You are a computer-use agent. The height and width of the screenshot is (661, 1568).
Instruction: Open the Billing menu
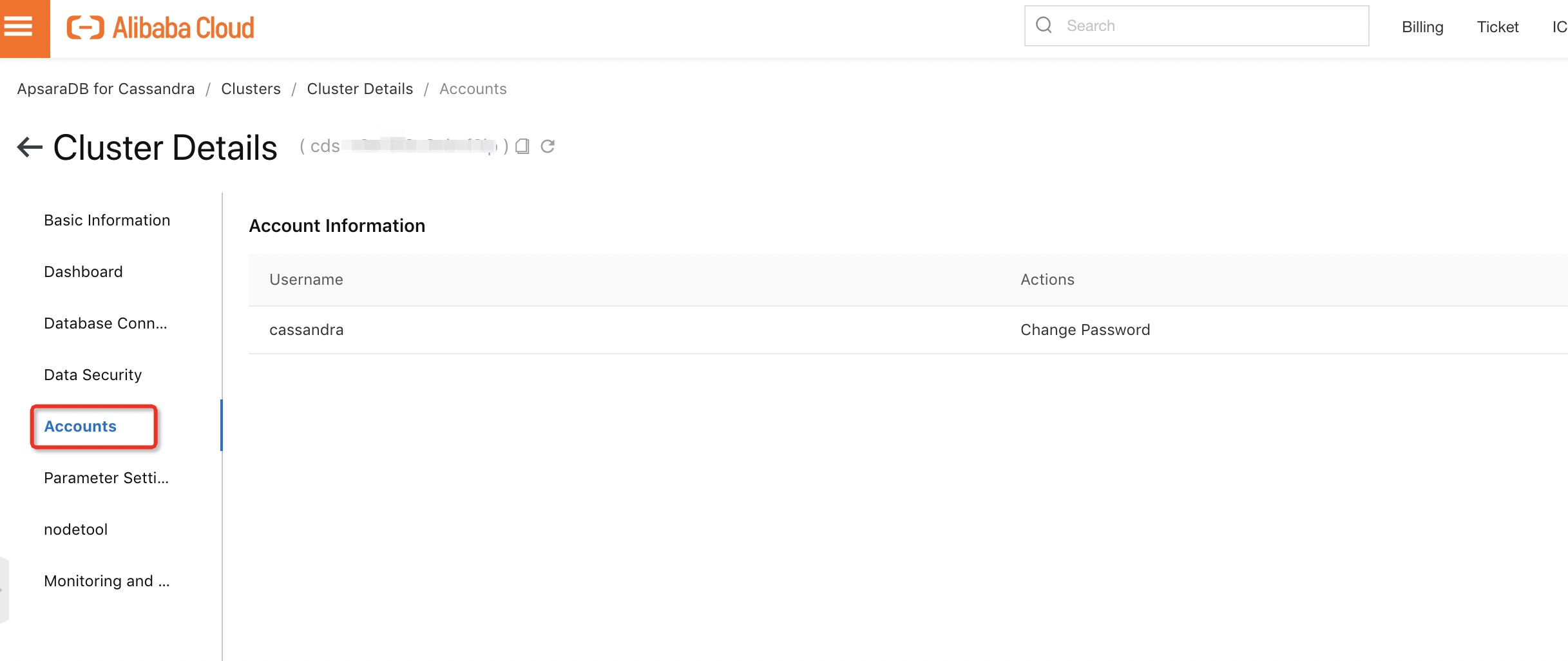[1422, 26]
